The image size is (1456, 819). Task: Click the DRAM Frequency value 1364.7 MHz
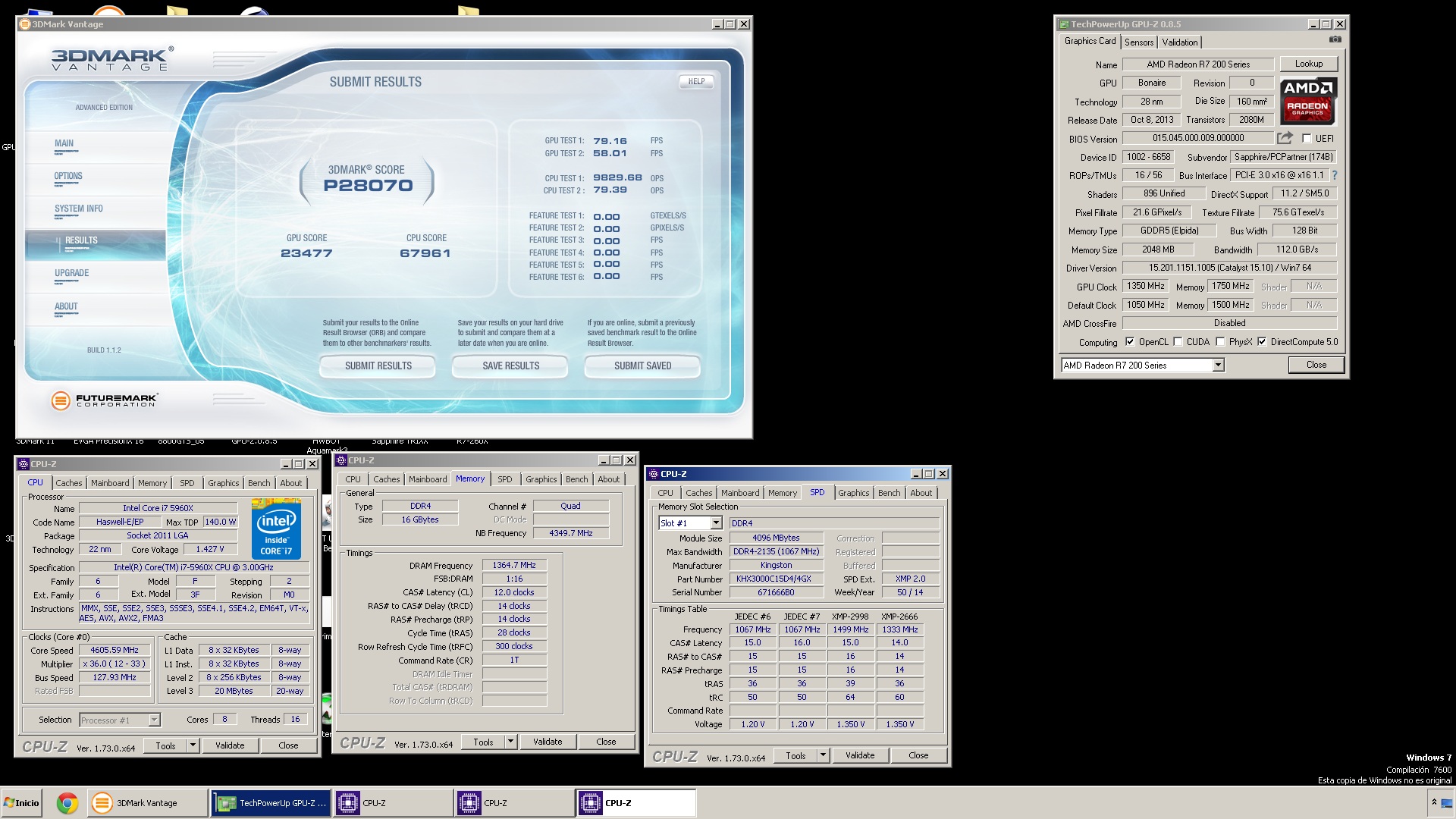(x=514, y=565)
